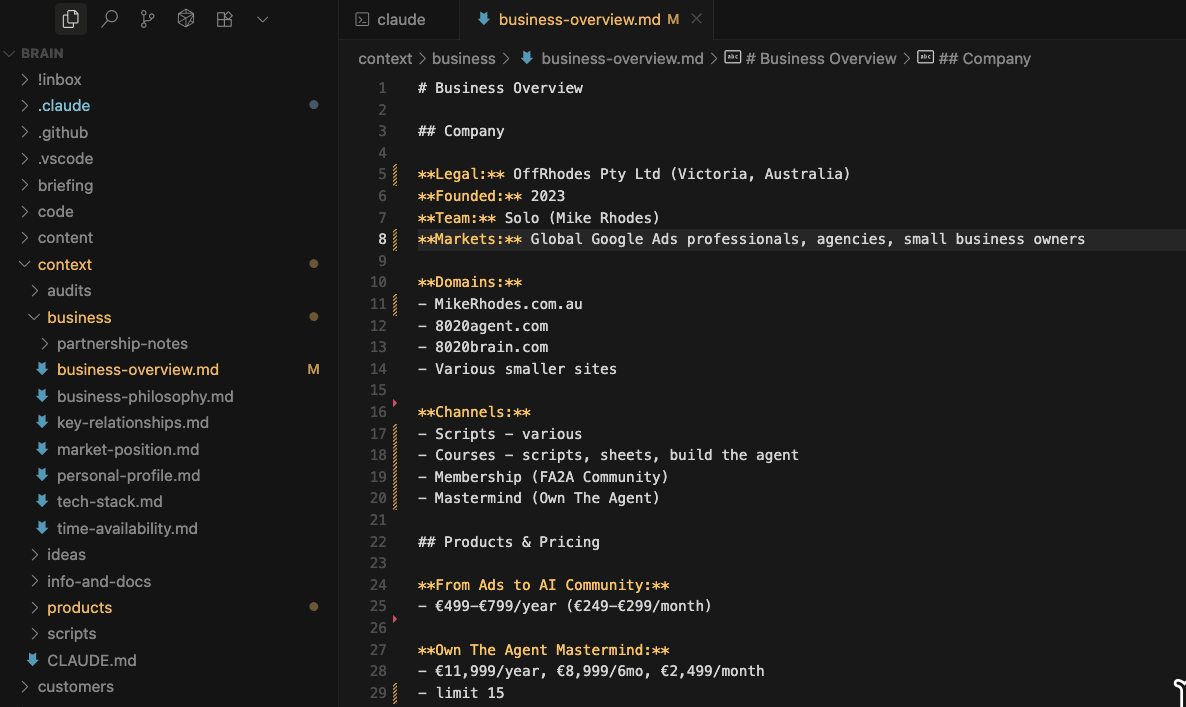Image resolution: width=1186 pixels, height=707 pixels.
Task: Click the cube-shaped extension icon in activity bar
Action: click(185, 18)
